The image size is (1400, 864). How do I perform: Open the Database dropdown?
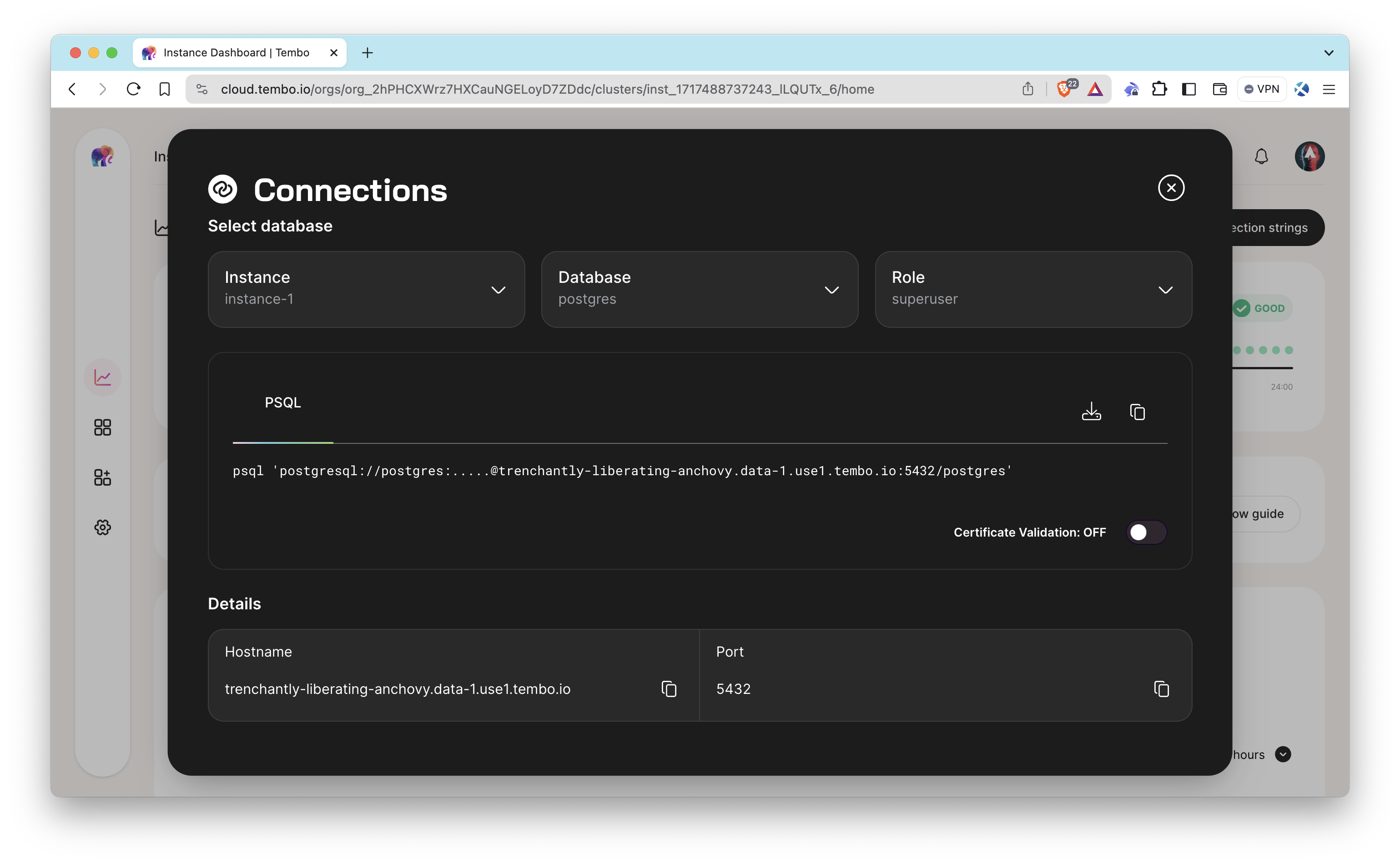point(700,289)
